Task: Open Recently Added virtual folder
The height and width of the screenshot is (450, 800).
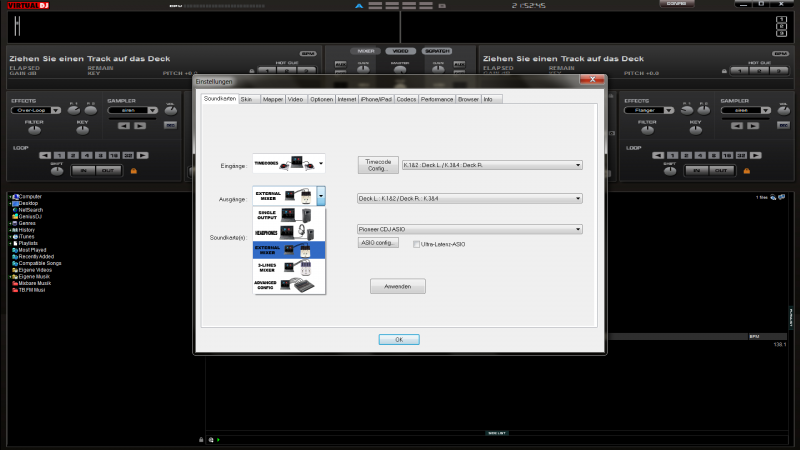Action: click(36, 257)
